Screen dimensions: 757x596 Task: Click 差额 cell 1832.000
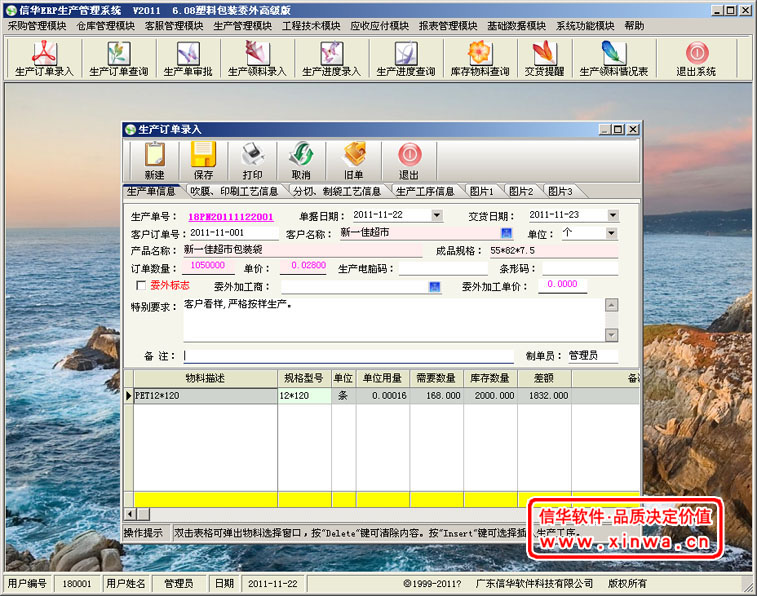[545, 396]
